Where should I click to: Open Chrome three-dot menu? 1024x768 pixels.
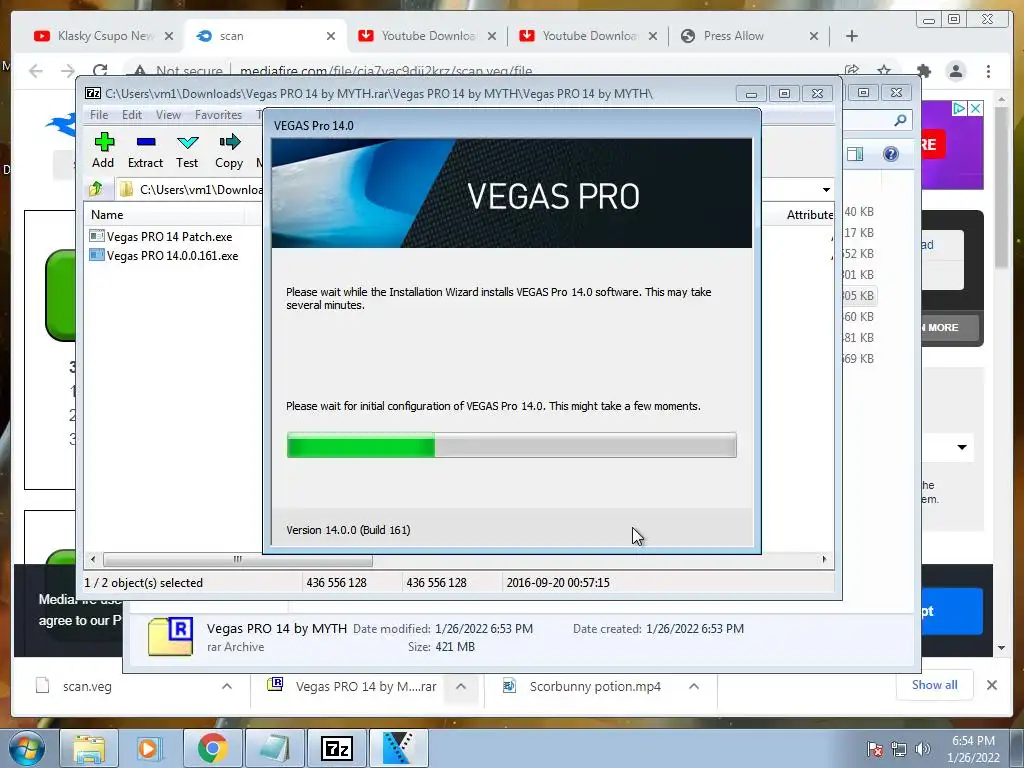tap(989, 71)
